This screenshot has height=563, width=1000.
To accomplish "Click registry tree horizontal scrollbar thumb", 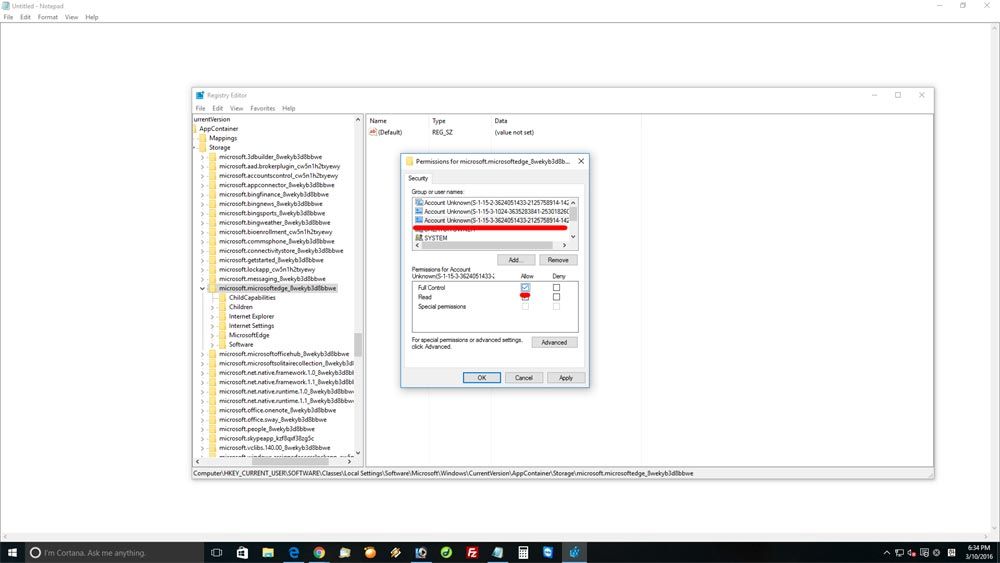I will [x=290, y=461].
